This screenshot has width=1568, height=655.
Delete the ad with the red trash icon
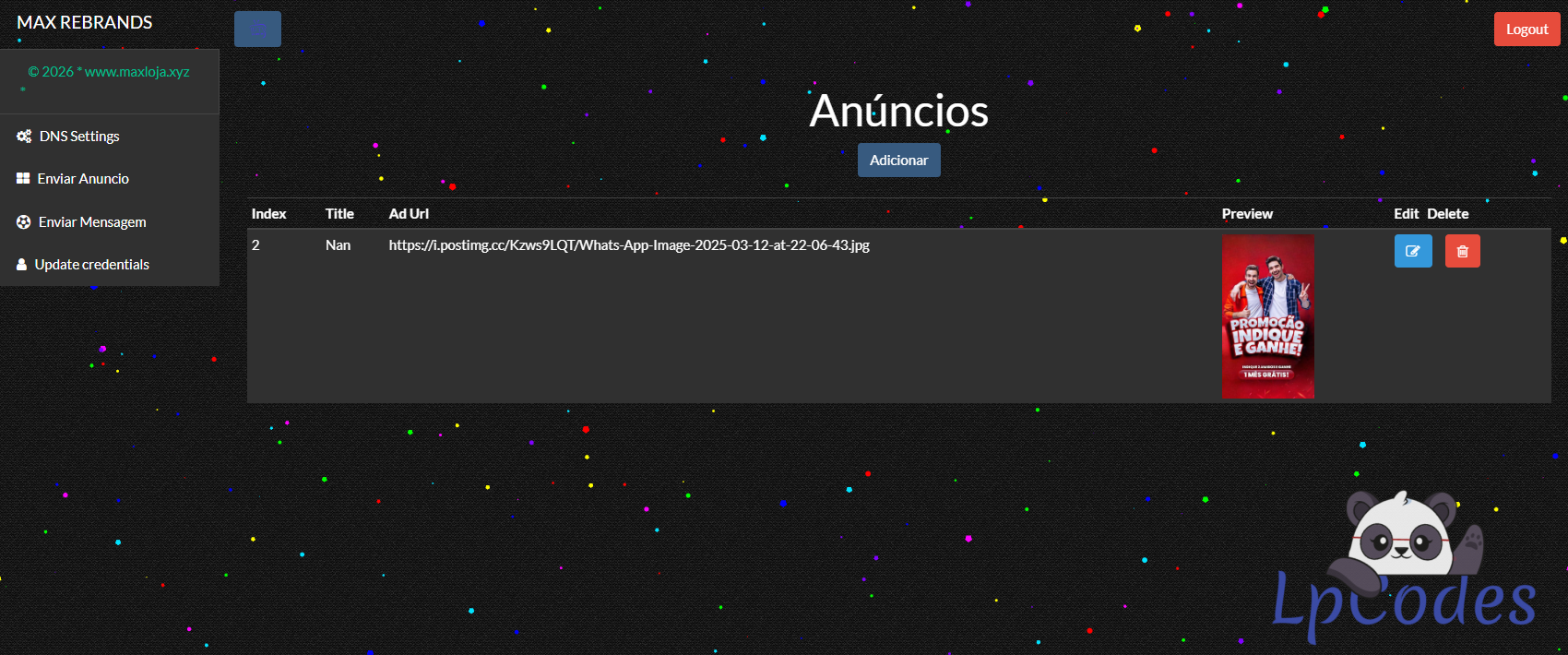(1462, 251)
